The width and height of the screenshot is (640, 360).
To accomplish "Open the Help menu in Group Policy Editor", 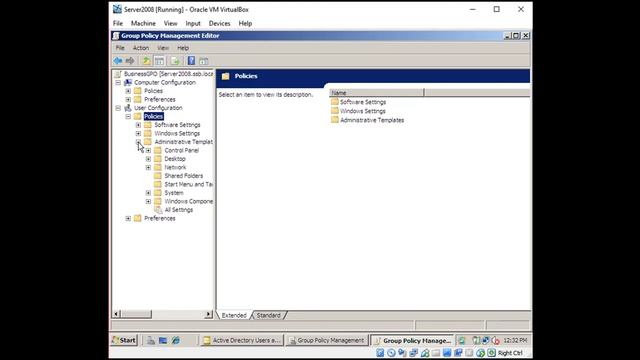I will 183,48.
